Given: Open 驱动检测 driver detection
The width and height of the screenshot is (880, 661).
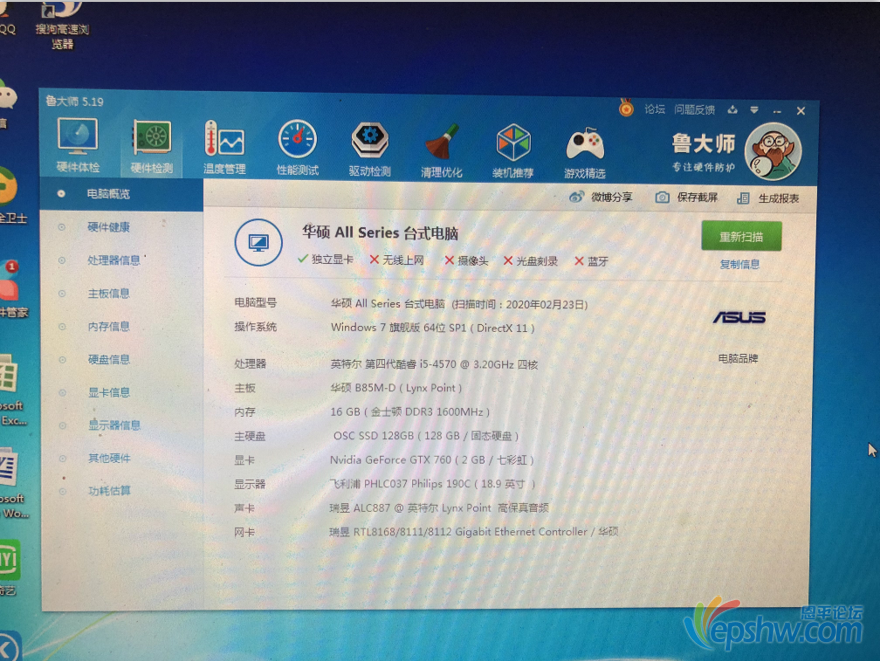Looking at the screenshot, I should [x=370, y=149].
